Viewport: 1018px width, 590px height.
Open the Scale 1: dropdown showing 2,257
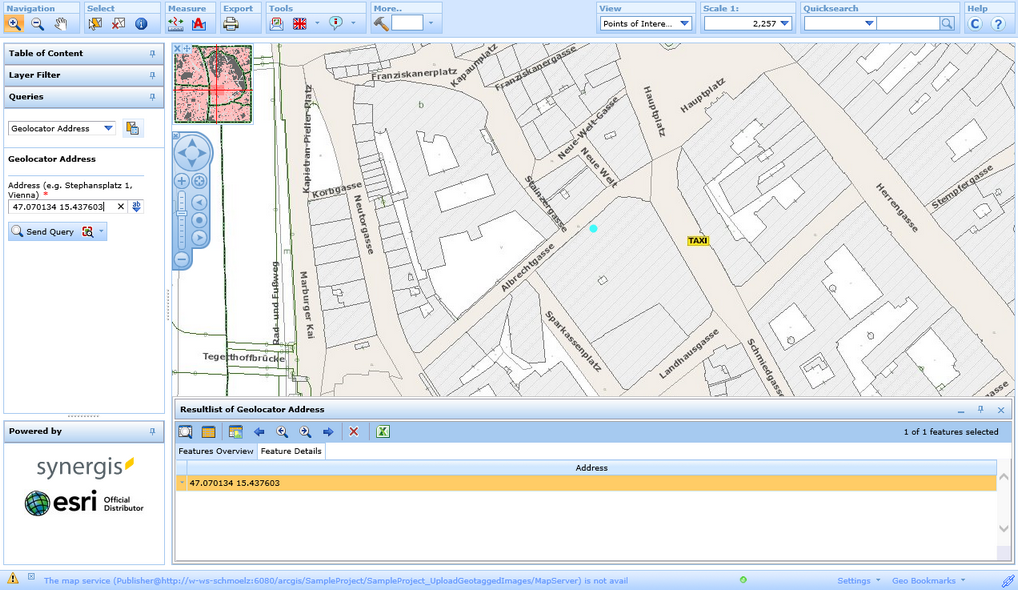[x=785, y=22]
